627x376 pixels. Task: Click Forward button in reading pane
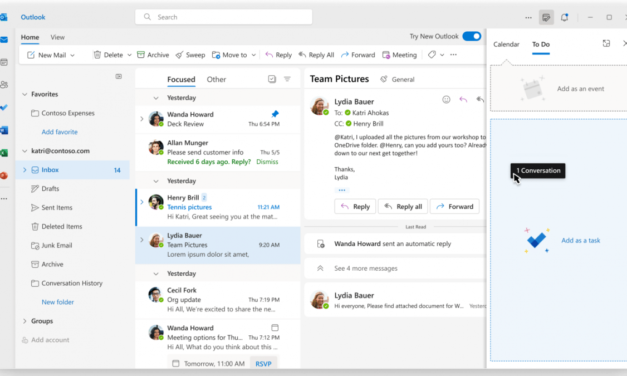click(x=455, y=206)
